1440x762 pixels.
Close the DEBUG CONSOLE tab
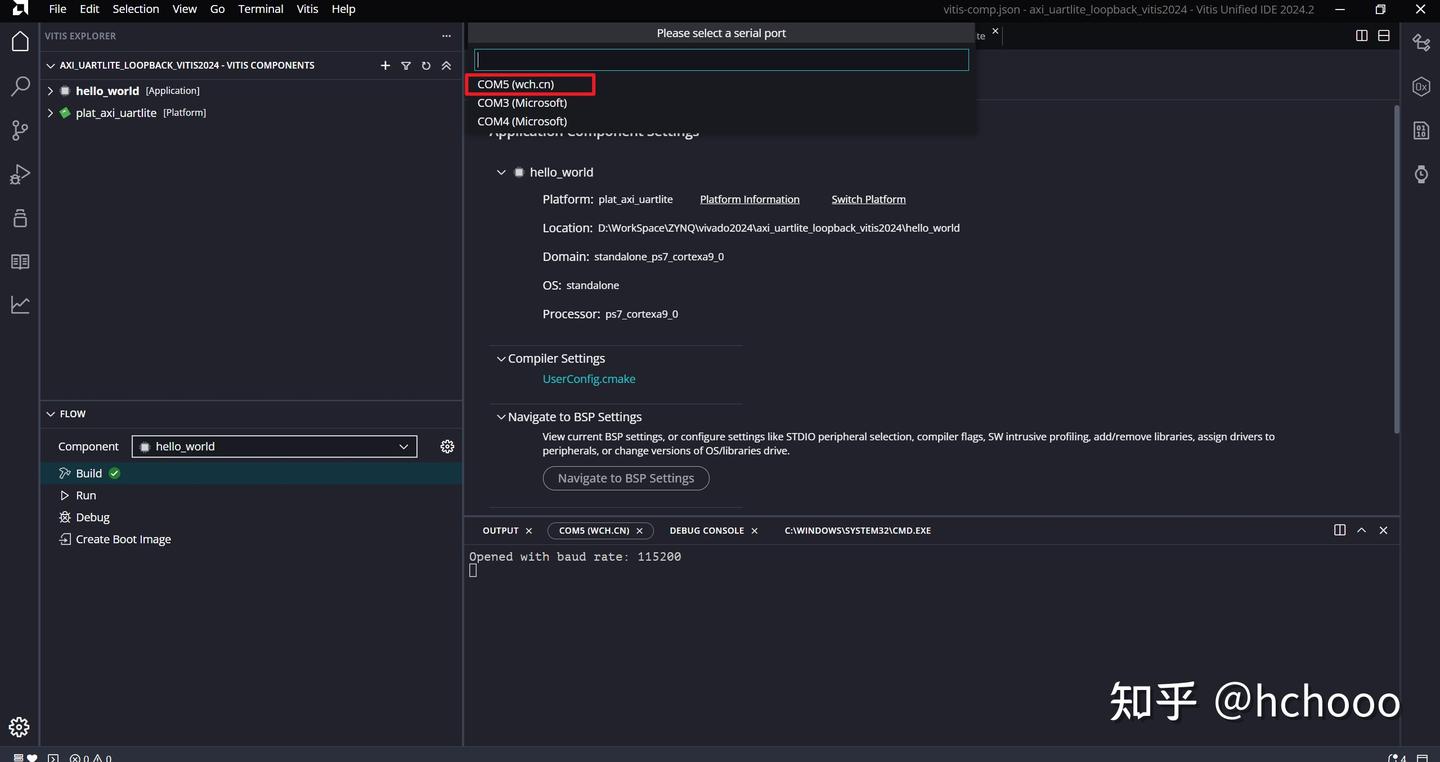[x=755, y=531]
